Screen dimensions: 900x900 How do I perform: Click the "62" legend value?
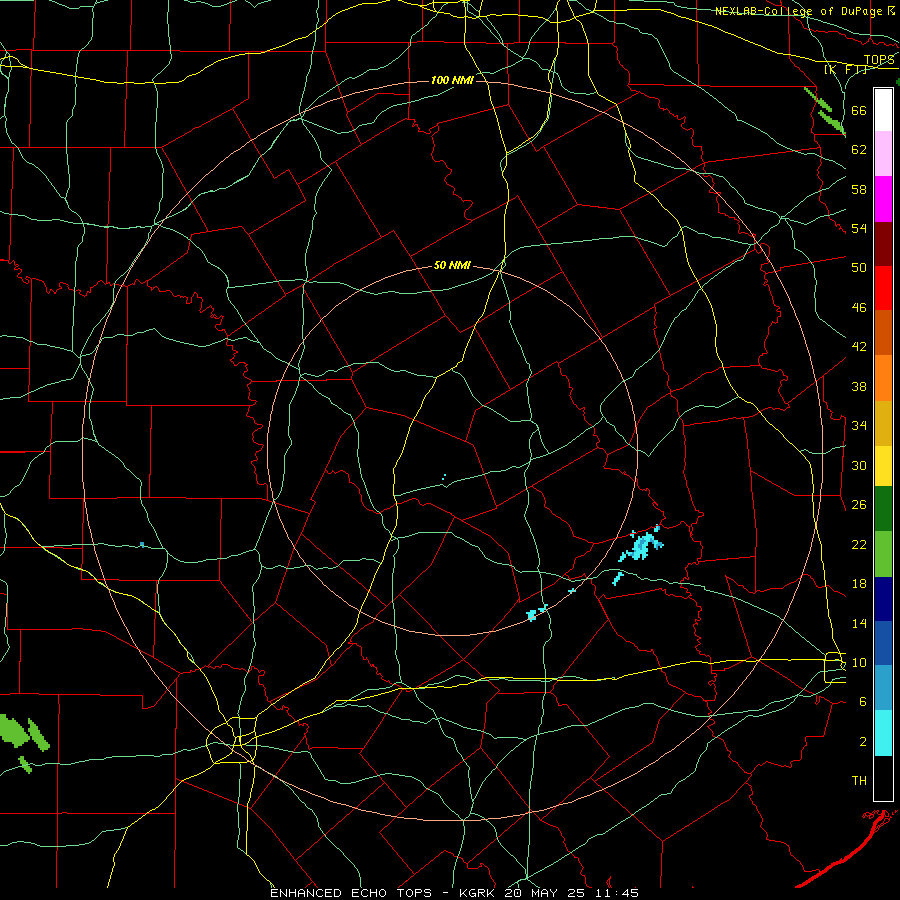[859, 150]
